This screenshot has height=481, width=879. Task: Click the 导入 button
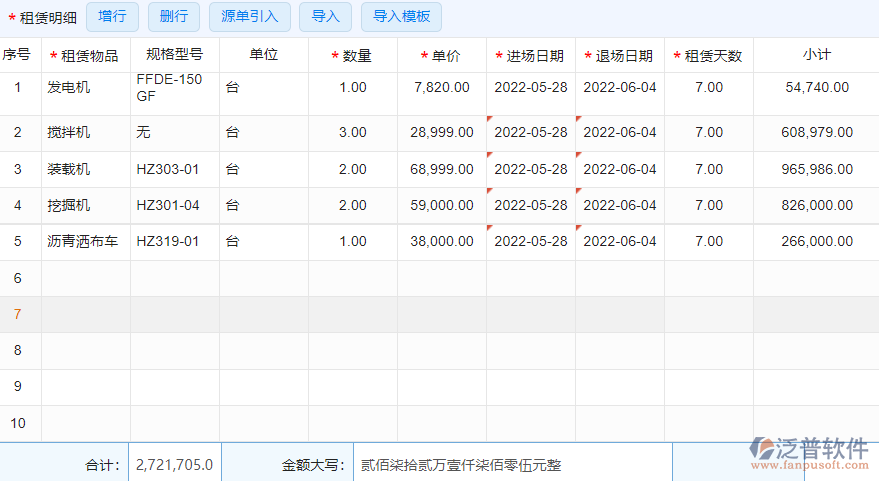325,17
